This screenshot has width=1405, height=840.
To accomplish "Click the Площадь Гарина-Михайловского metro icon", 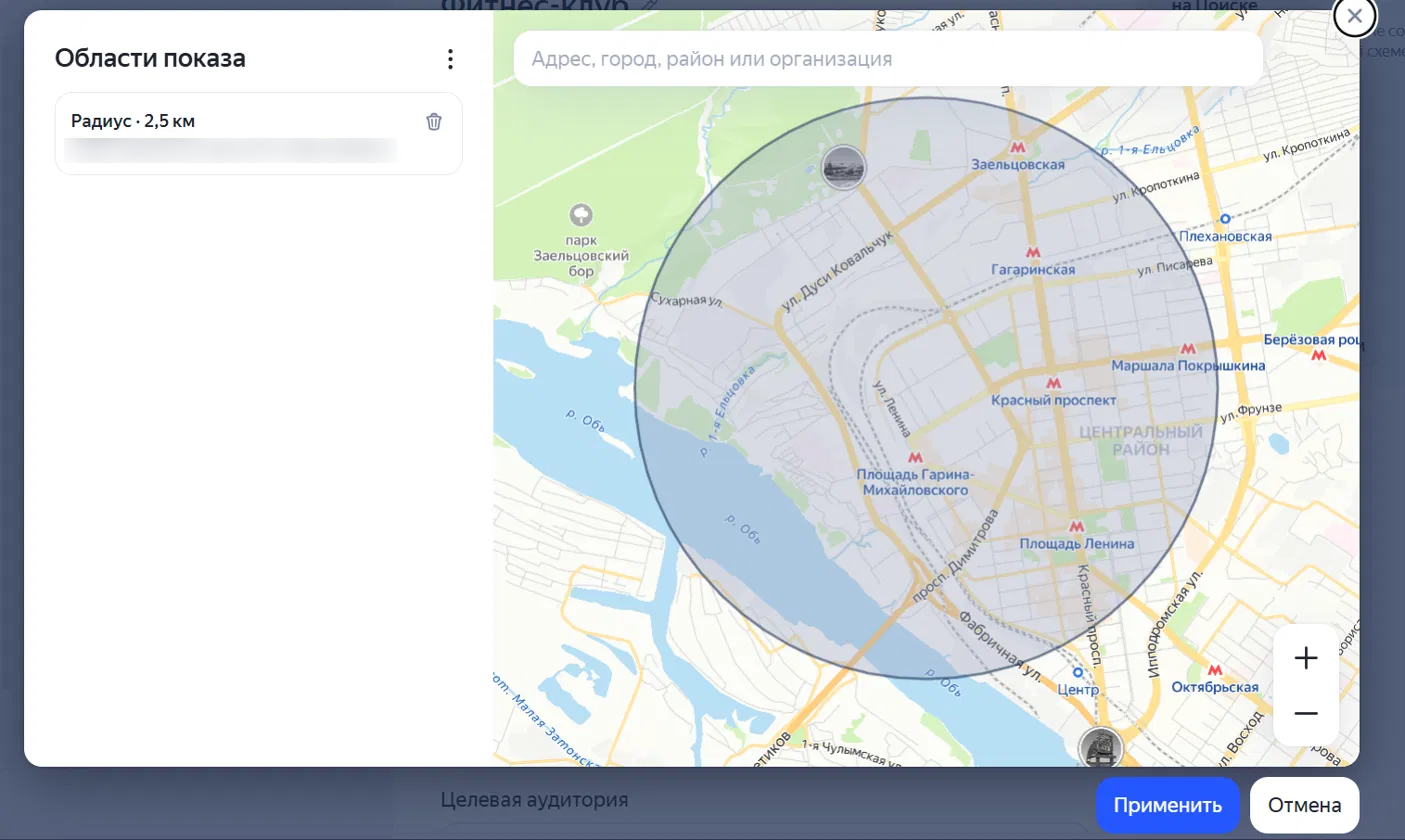I will click(914, 457).
